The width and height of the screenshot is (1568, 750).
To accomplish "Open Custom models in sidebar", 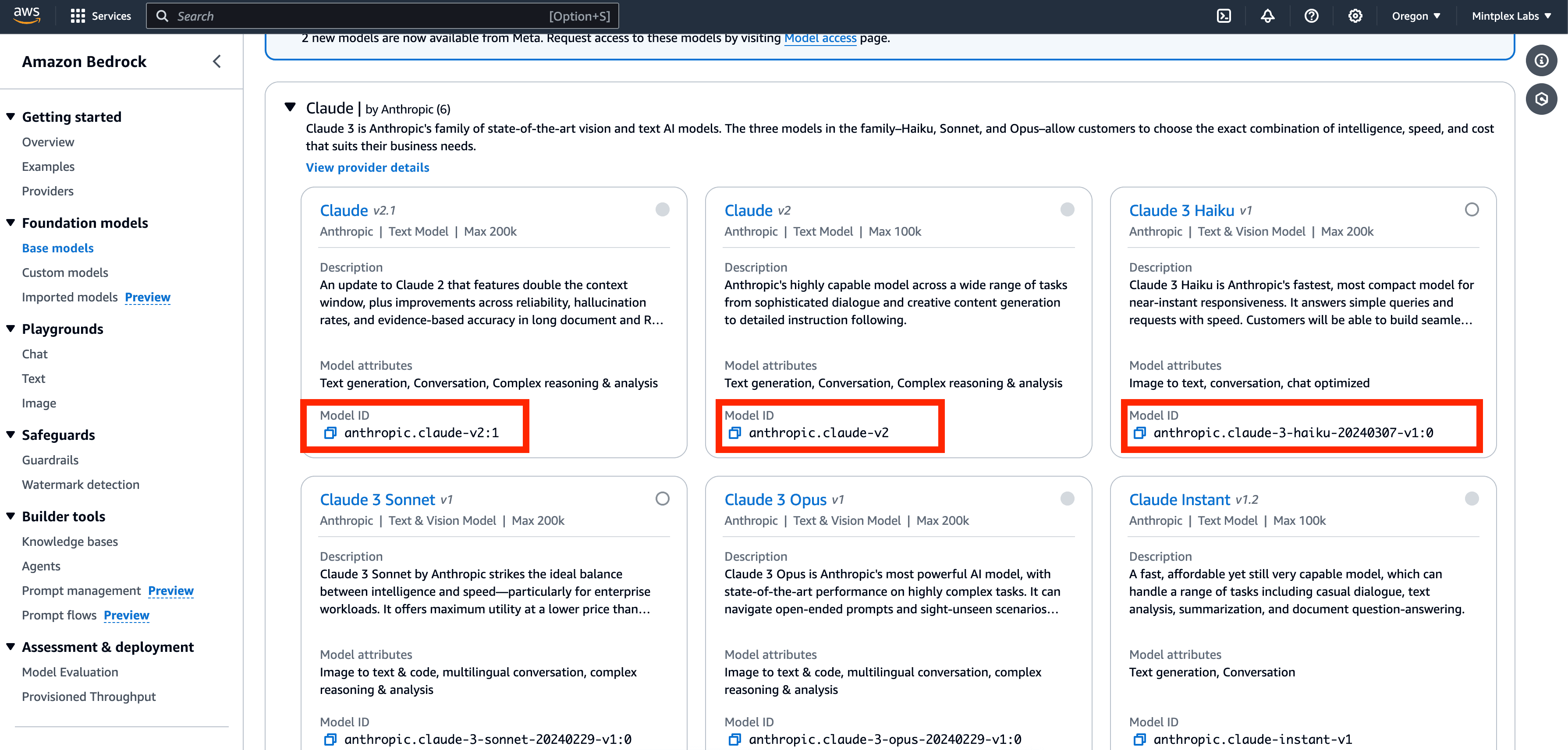I will (65, 272).
